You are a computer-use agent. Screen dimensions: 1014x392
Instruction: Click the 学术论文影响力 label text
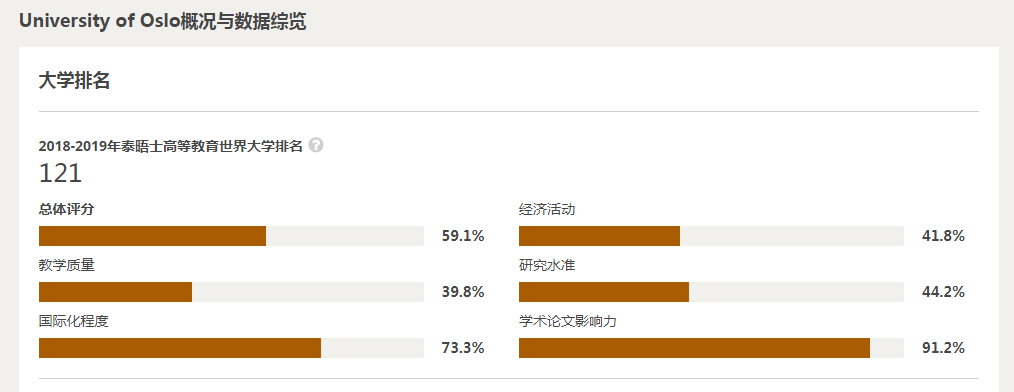[x=567, y=321]
